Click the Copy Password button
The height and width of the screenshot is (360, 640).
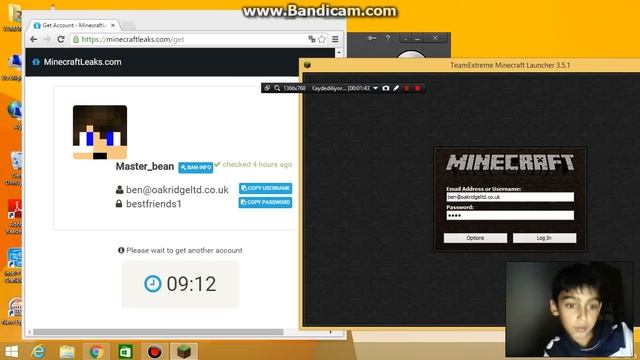(x=265, y=202)
